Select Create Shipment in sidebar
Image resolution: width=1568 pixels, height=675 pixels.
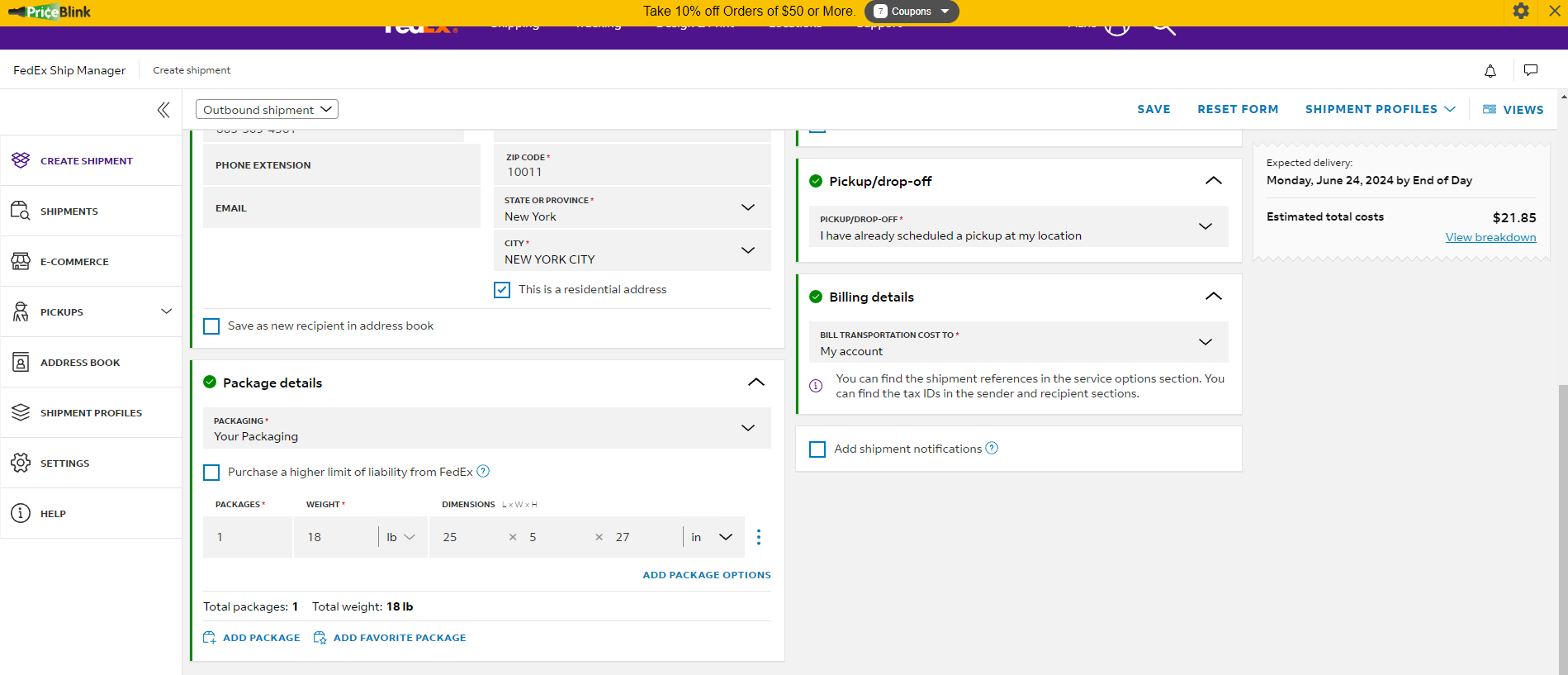(87, 161)
